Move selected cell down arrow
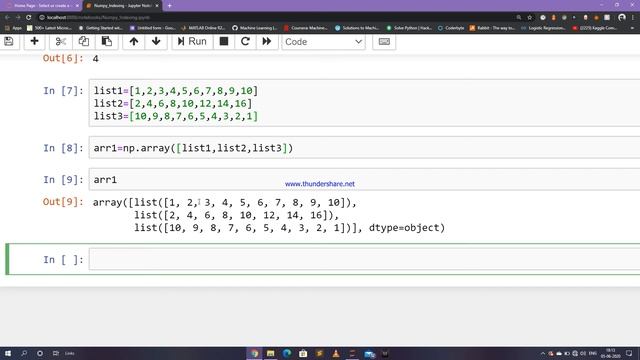The height and width of the screenshot is (360, 640). (156, 42)
